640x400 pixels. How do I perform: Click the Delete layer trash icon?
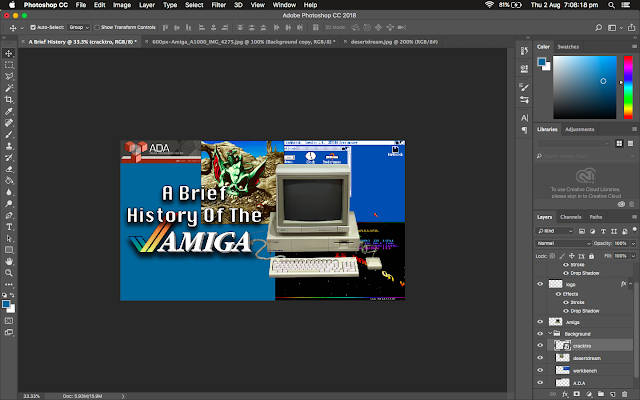(x=624, y=394)
